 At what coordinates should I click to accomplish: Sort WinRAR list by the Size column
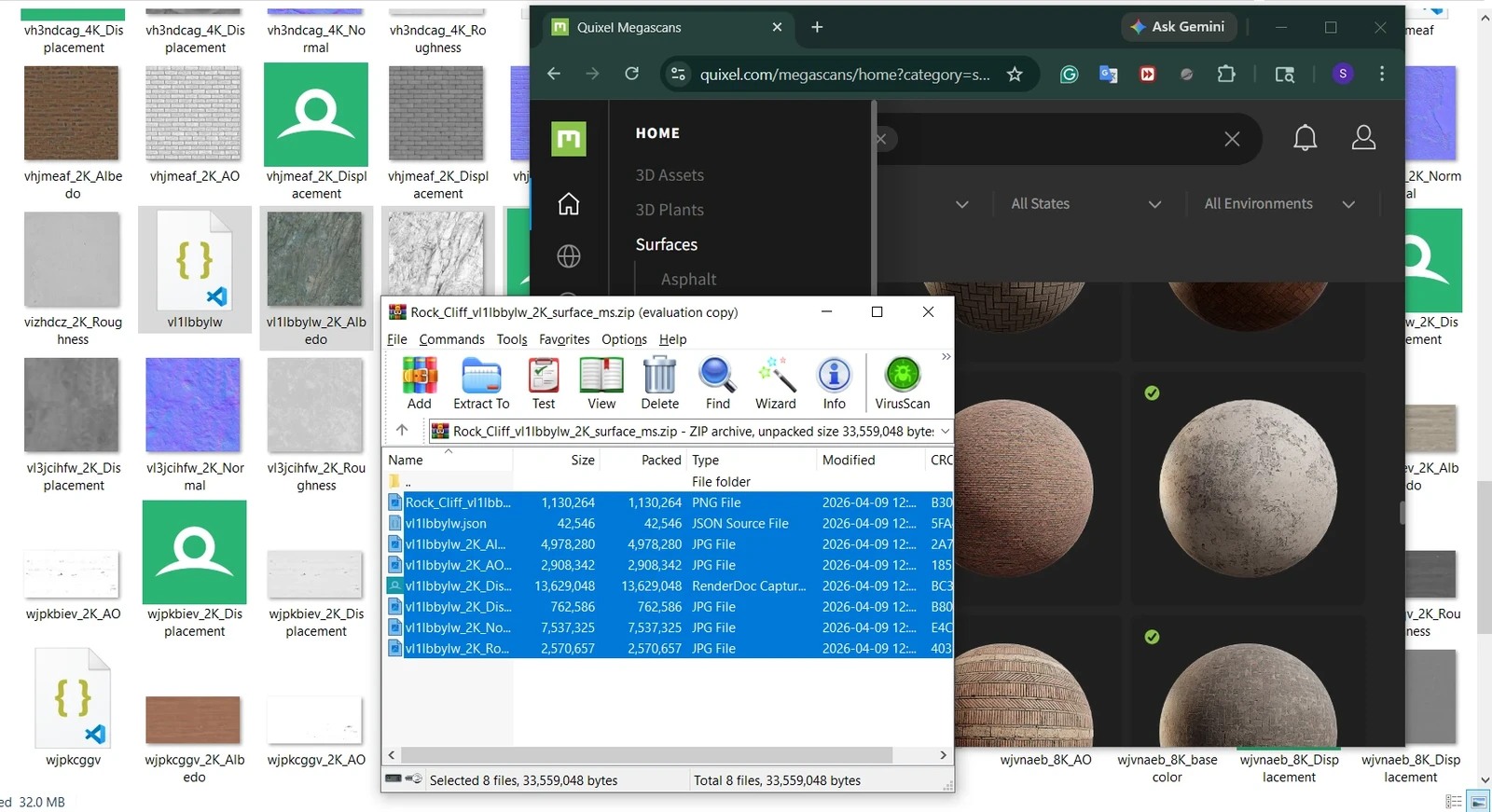[556, 460]
